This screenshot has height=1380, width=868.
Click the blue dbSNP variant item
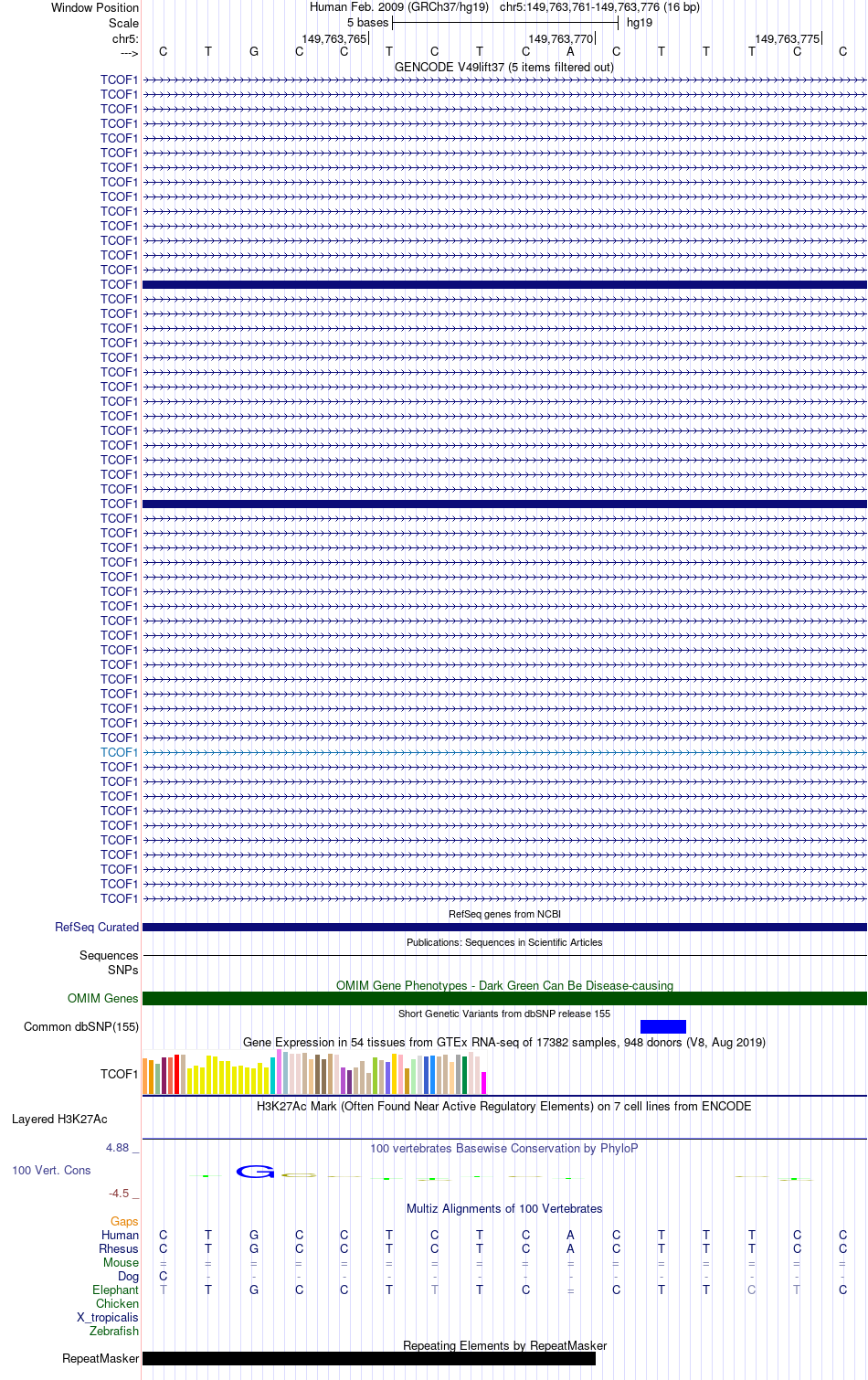(663, 1026)
